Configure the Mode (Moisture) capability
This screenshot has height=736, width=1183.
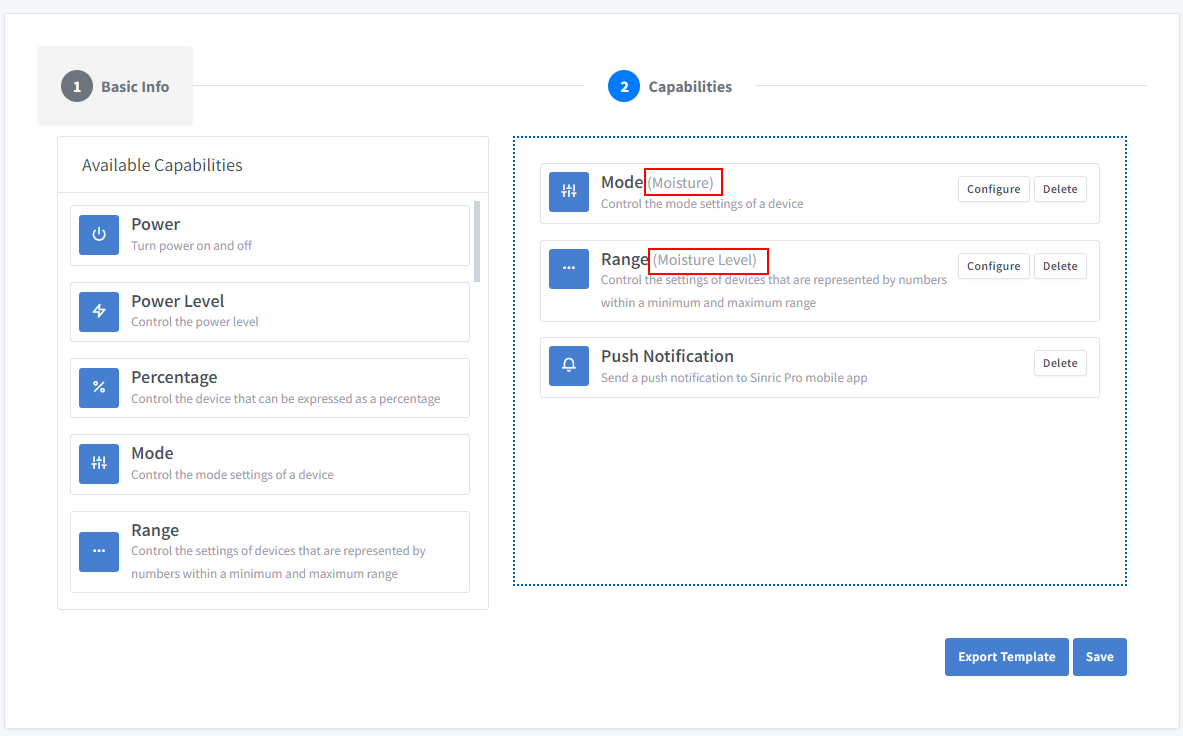[993, 188]
